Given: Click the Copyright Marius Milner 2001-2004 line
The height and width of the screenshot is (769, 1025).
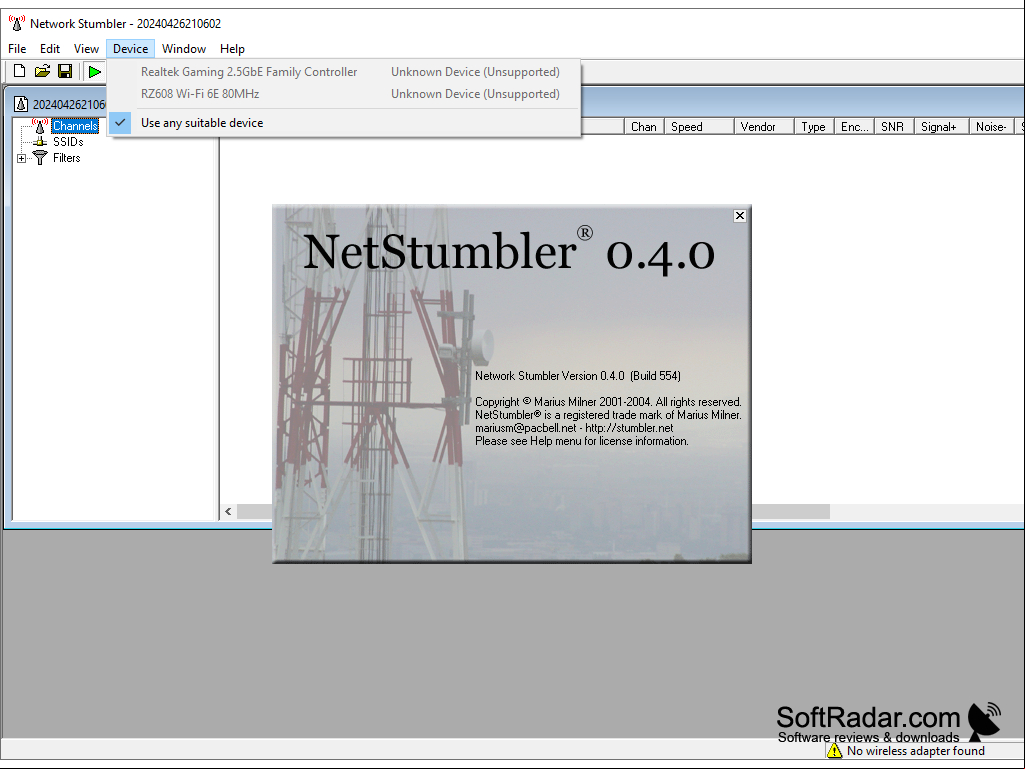Looking at the screenshot, I should [x=608, y=402].
